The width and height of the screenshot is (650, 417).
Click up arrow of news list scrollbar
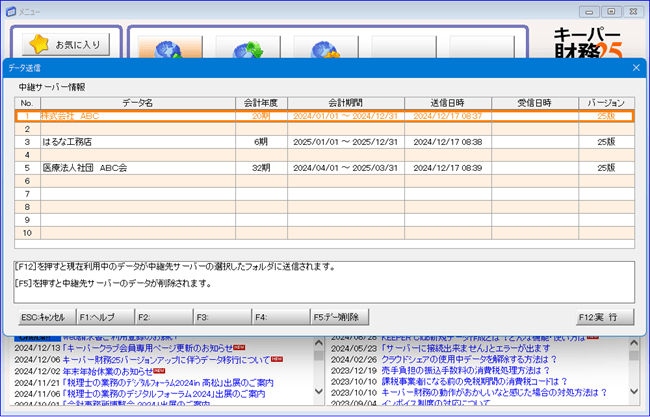(318, 343)
